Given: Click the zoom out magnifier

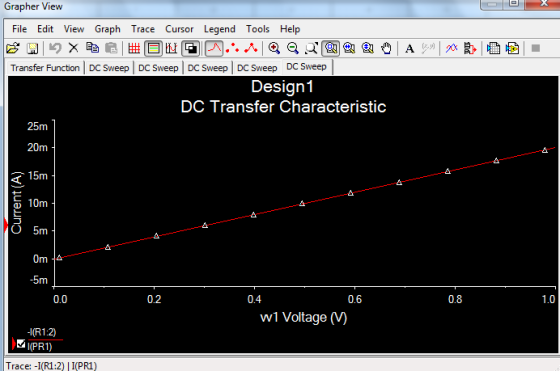Looking at the screenshot, I should [293, 48].
